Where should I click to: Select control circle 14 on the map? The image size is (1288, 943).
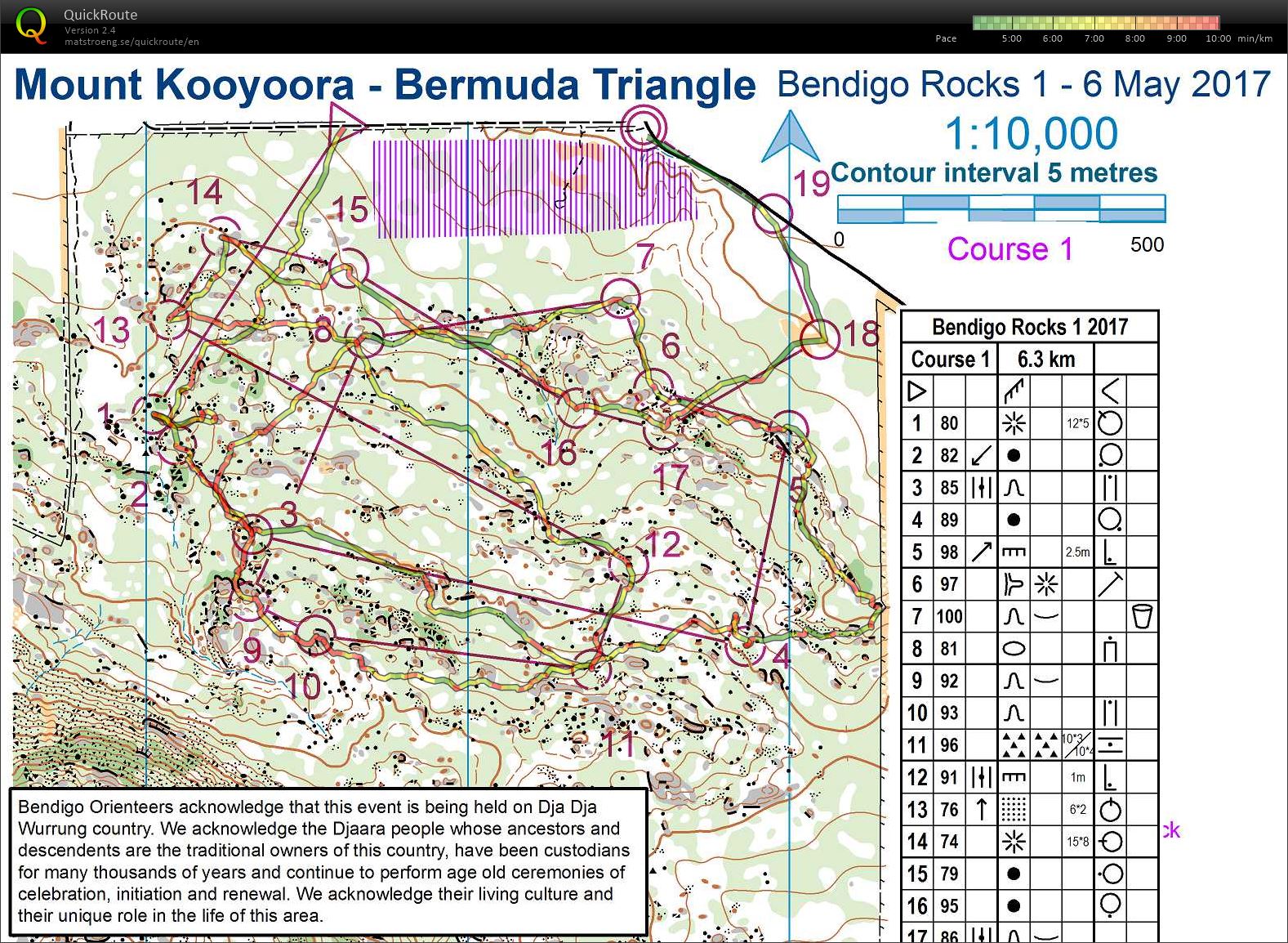click(x=221, y=235)
